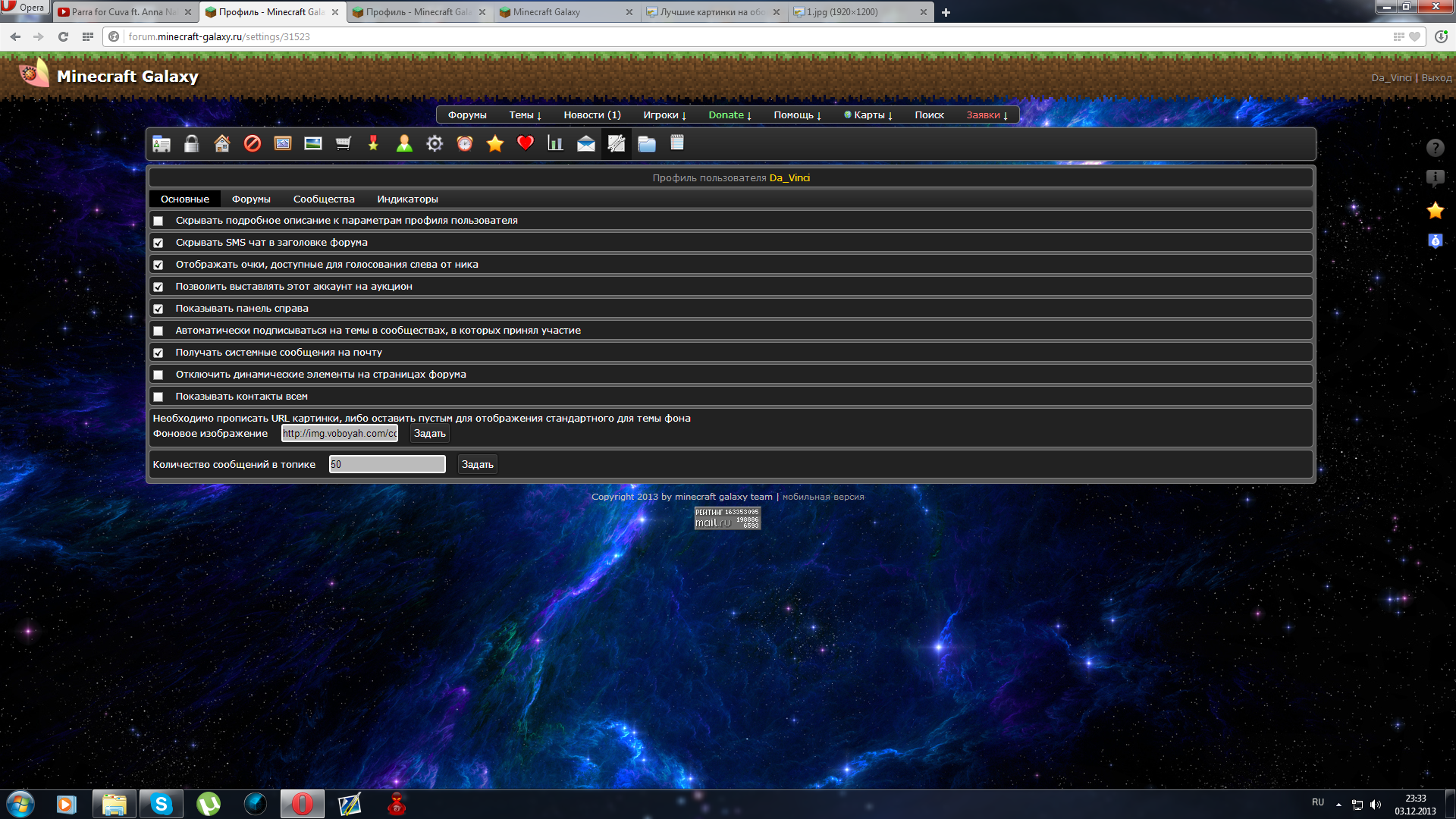
Task: Enable 'Отключить динамические элементы' checkbox
Action: 158,375
